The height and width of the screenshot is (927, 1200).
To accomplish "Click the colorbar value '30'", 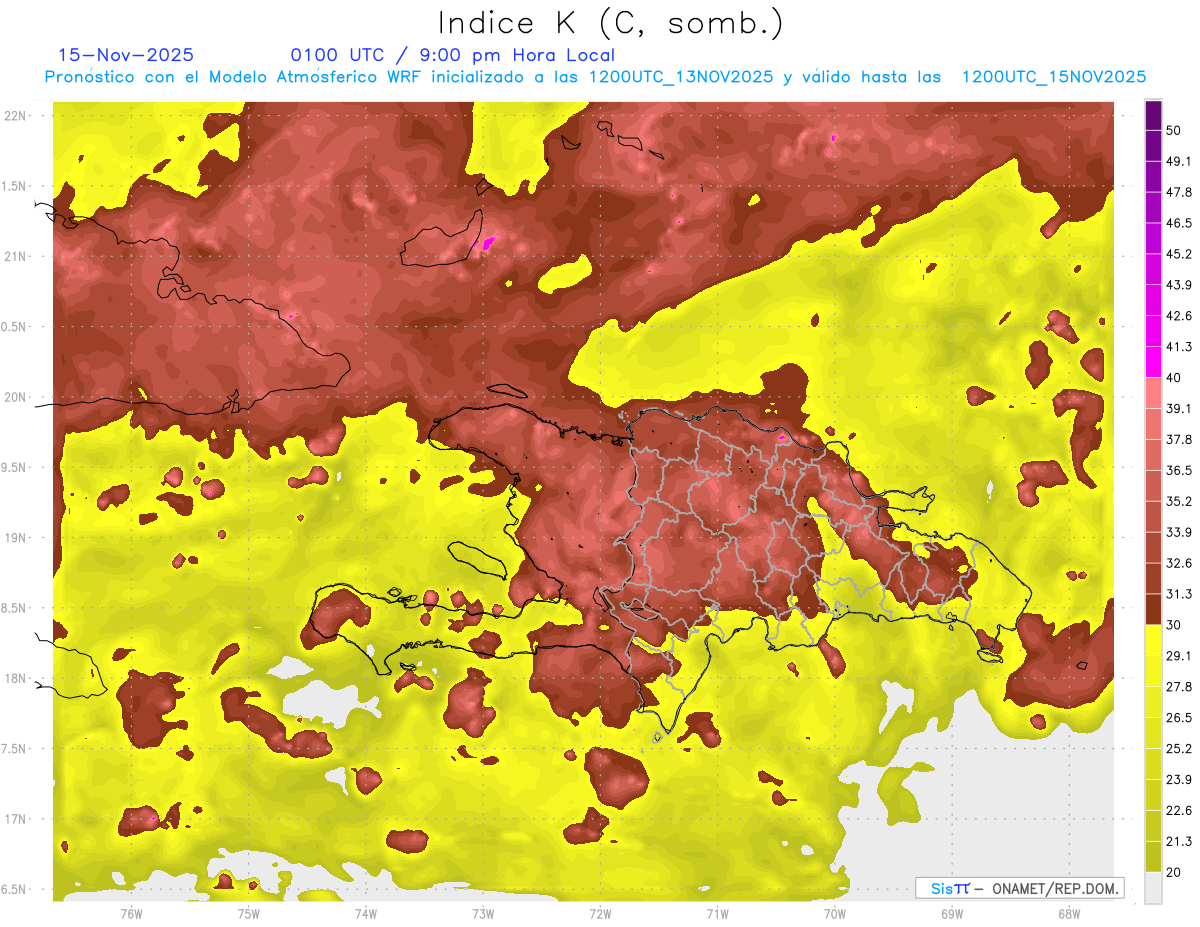I will [x=1174, y=625].
